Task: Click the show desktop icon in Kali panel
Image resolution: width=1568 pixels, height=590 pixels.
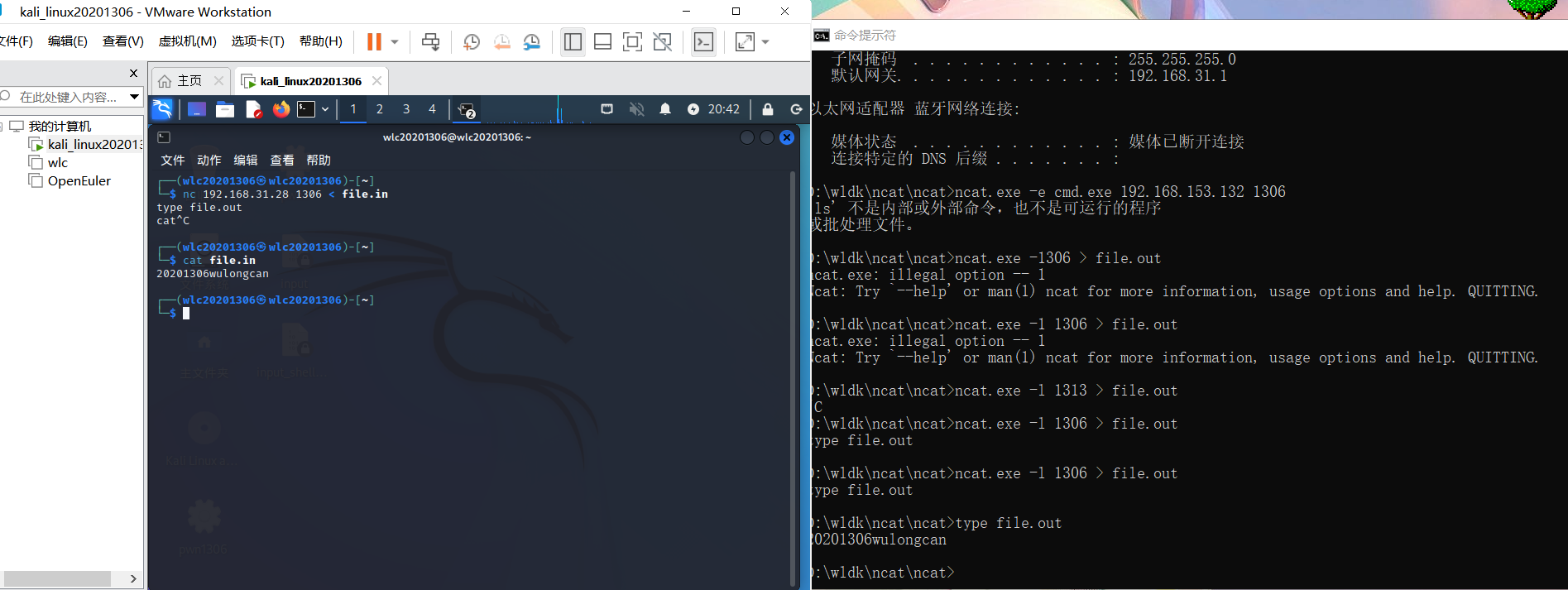Action: (x=197, y=109)
